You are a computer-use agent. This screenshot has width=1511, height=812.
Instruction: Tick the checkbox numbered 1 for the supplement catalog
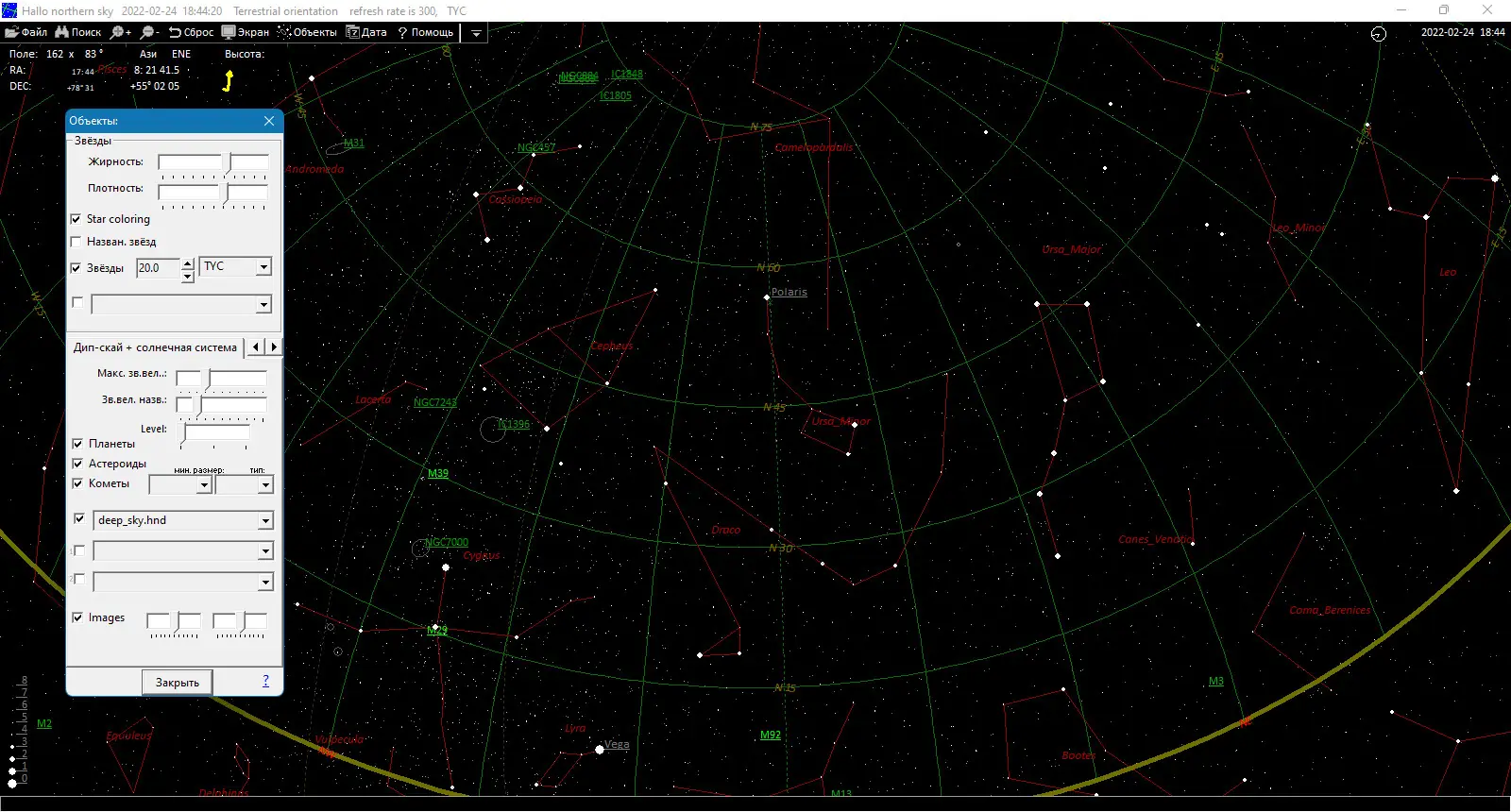[79, 550]
